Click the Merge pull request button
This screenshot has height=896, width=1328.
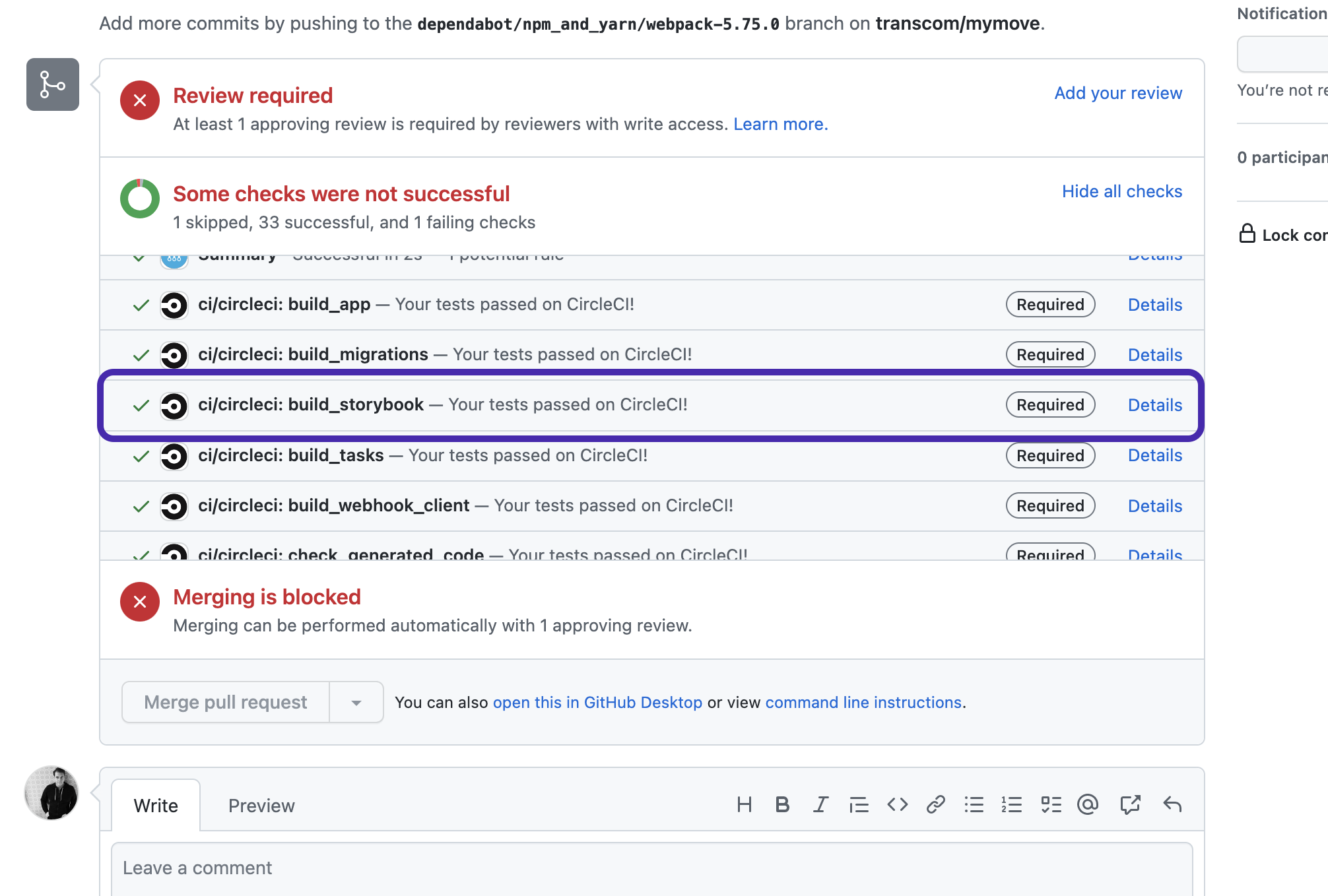click(x=225, y=702)
